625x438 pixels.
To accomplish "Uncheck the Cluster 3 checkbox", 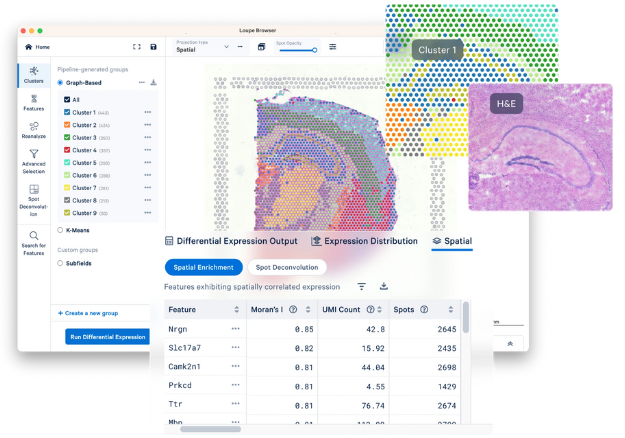I will tap(67, 137).
